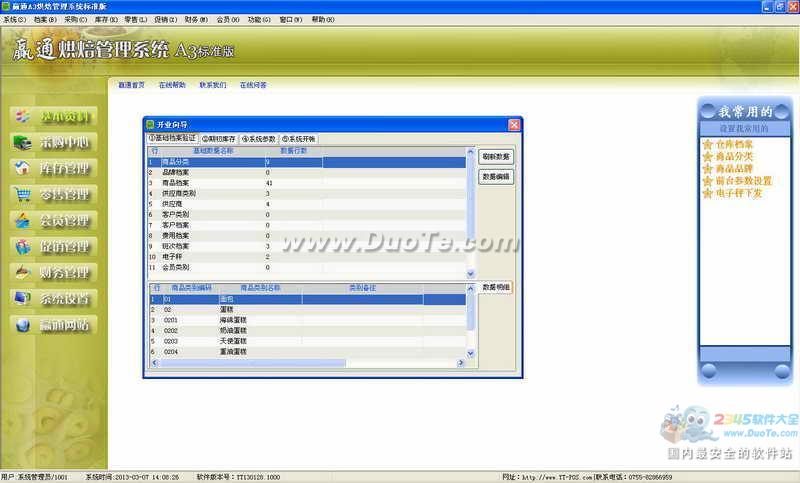800x483 pixels.
Task: Open the 库存(K) menu
Action: (x=106, y=19)
